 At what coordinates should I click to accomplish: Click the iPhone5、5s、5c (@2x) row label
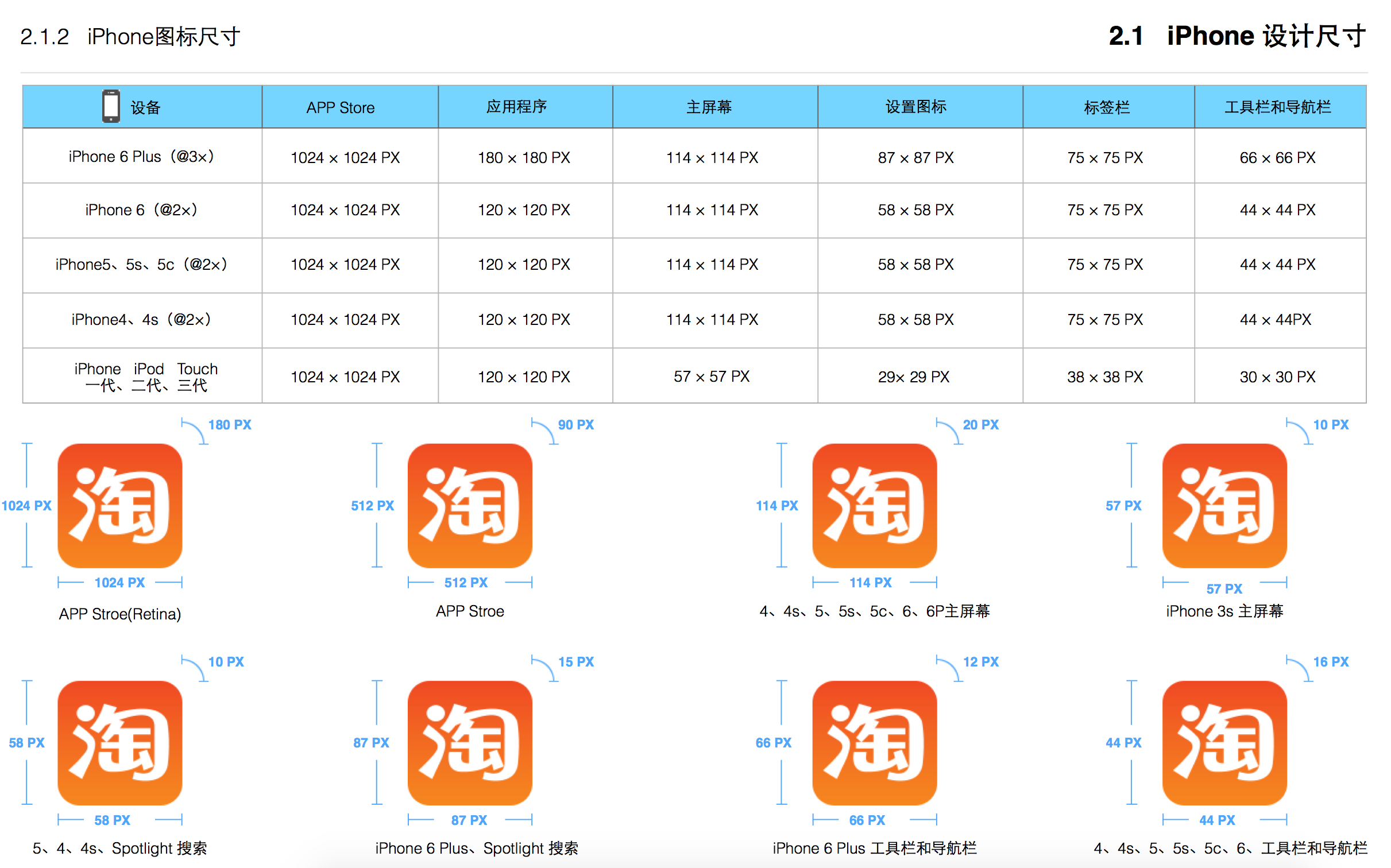coord(141,264)
